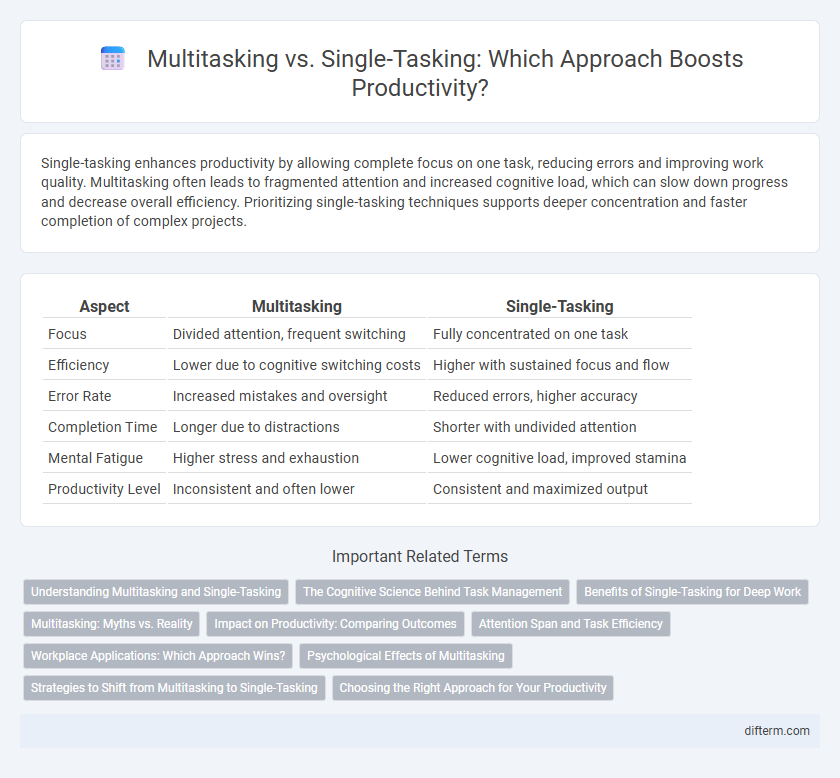Select 'Benefits of Single-Tasking for Deep Work' tag
The image size is (840, 778).
[x=692, y=592]
